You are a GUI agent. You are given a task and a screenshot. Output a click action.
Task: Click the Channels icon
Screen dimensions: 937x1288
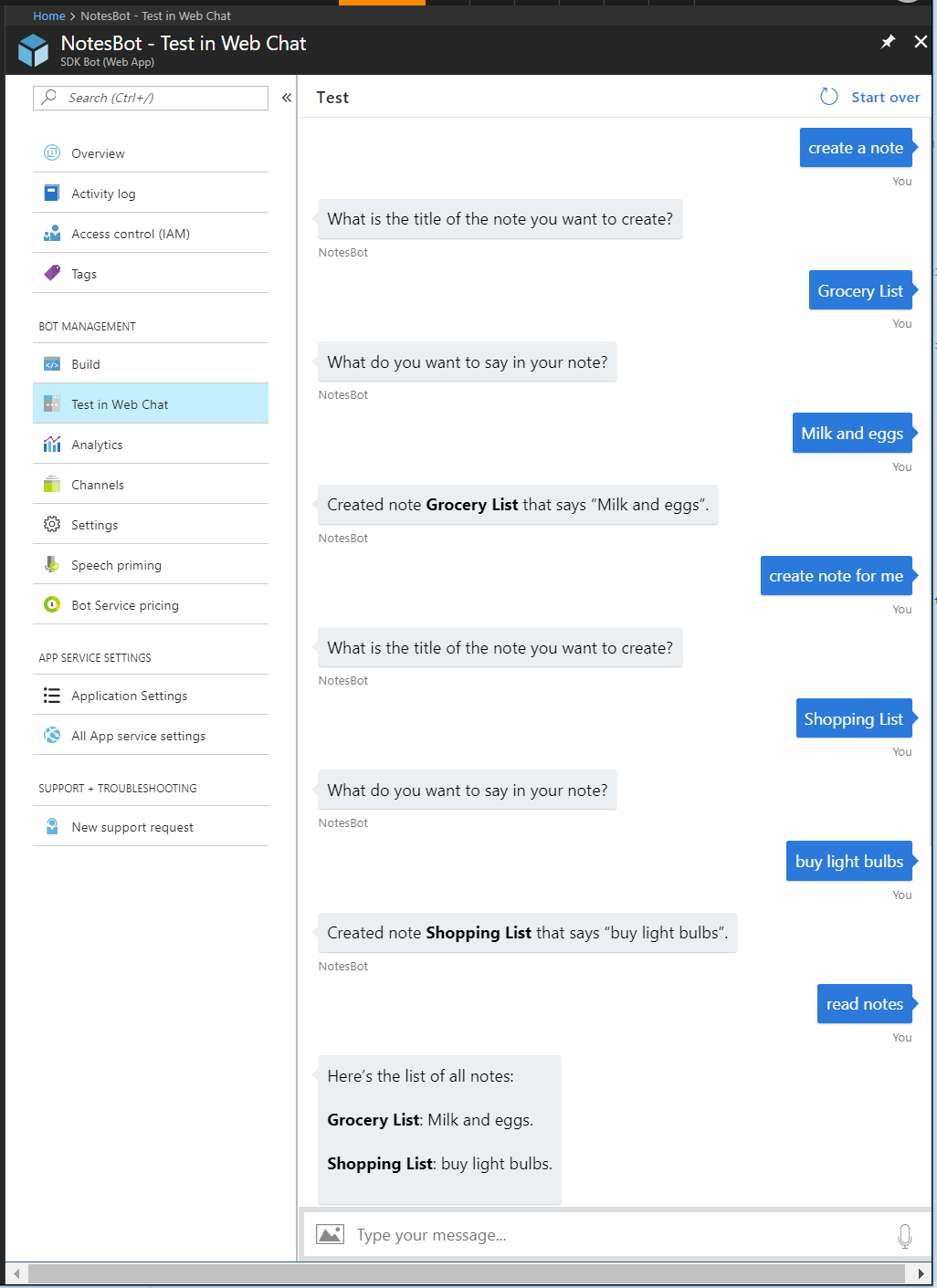(52, 485)
